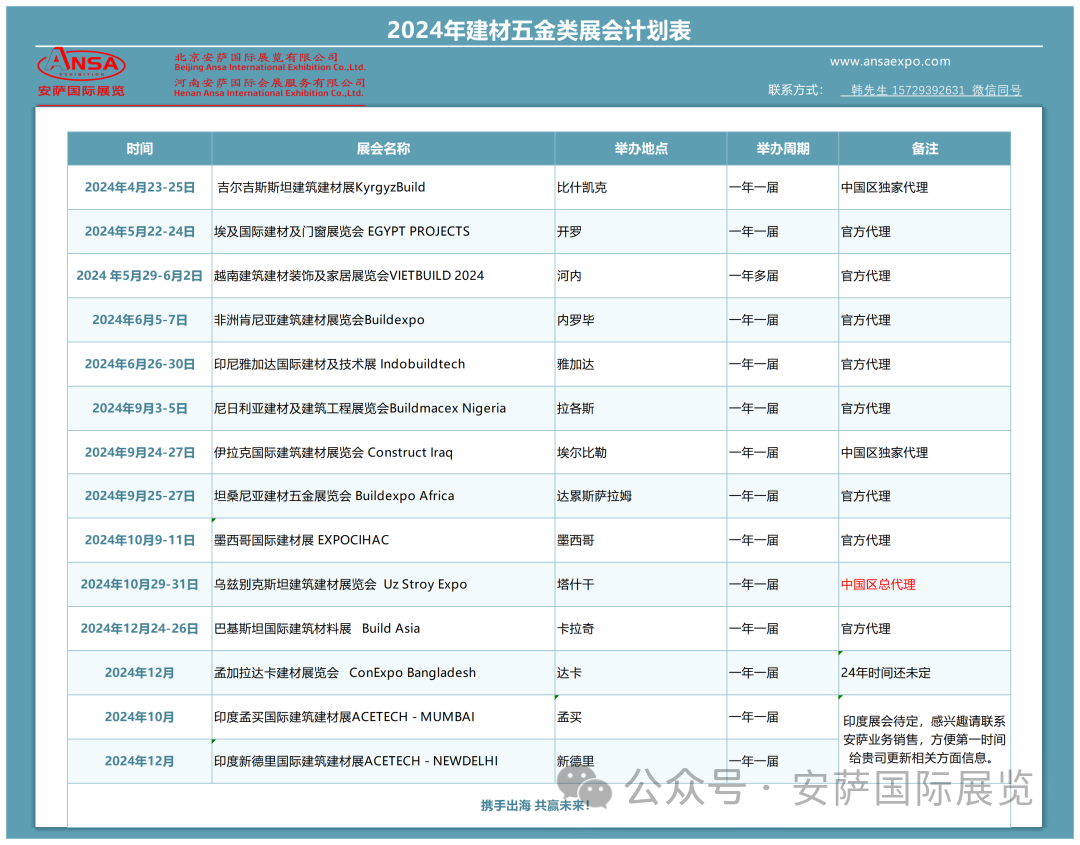
Task: Click the location cell 河内
Action: coord(641,275)
